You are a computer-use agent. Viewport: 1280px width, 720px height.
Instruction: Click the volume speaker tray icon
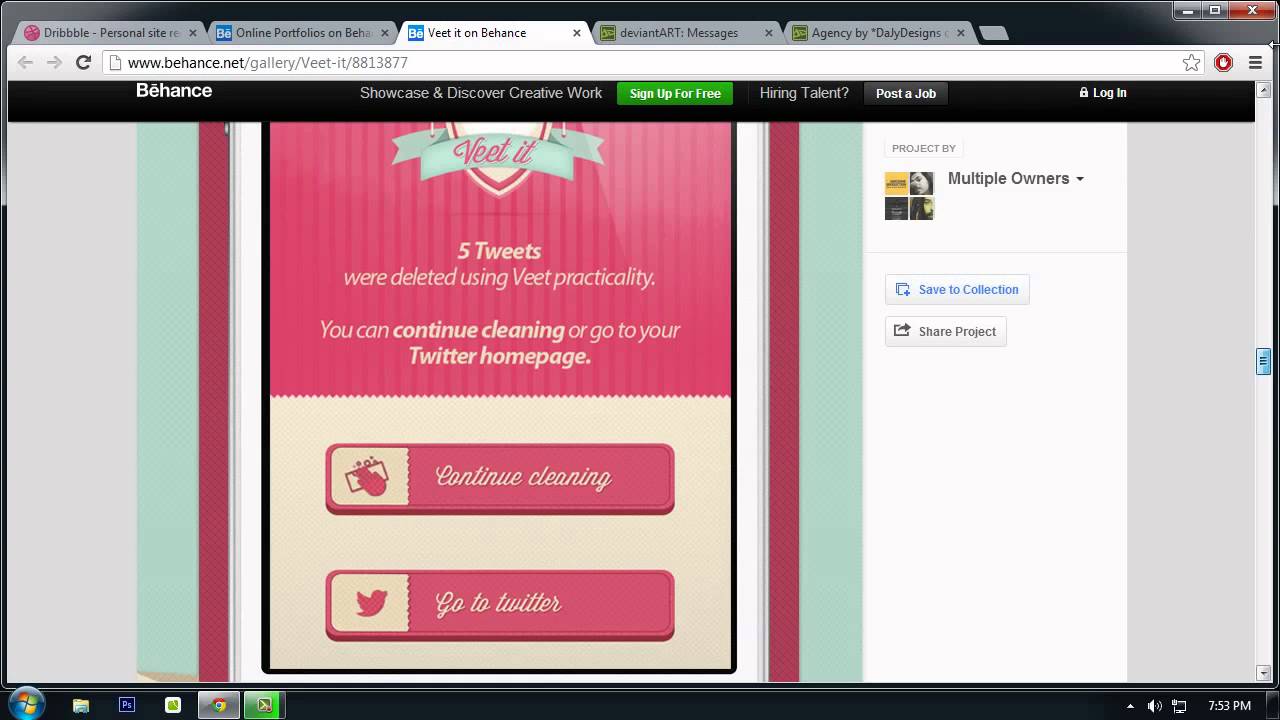(x=1155, y=705)
